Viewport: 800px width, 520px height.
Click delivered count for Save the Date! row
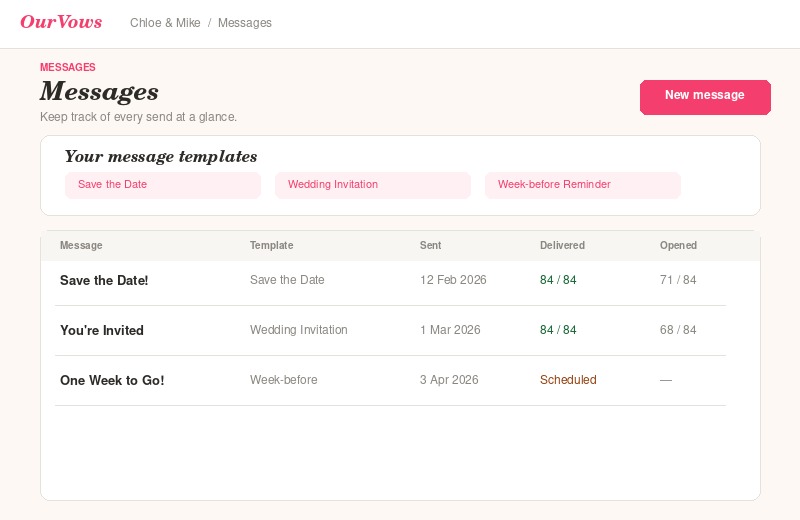pos(558,280)
